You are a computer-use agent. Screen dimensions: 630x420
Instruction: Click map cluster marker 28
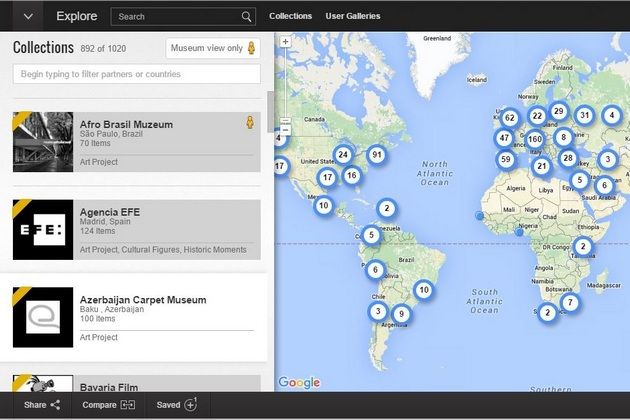tap(568, 158)
